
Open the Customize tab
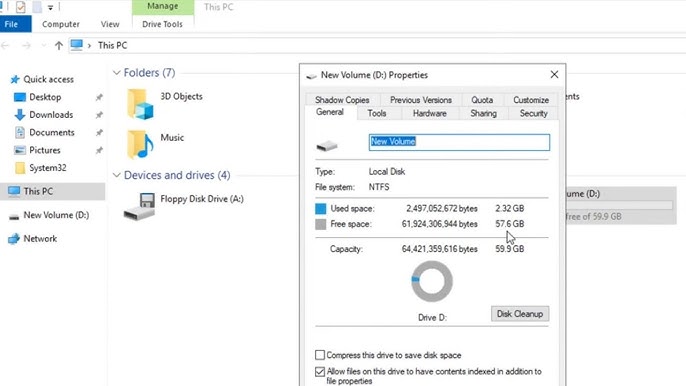click(531, 100)
